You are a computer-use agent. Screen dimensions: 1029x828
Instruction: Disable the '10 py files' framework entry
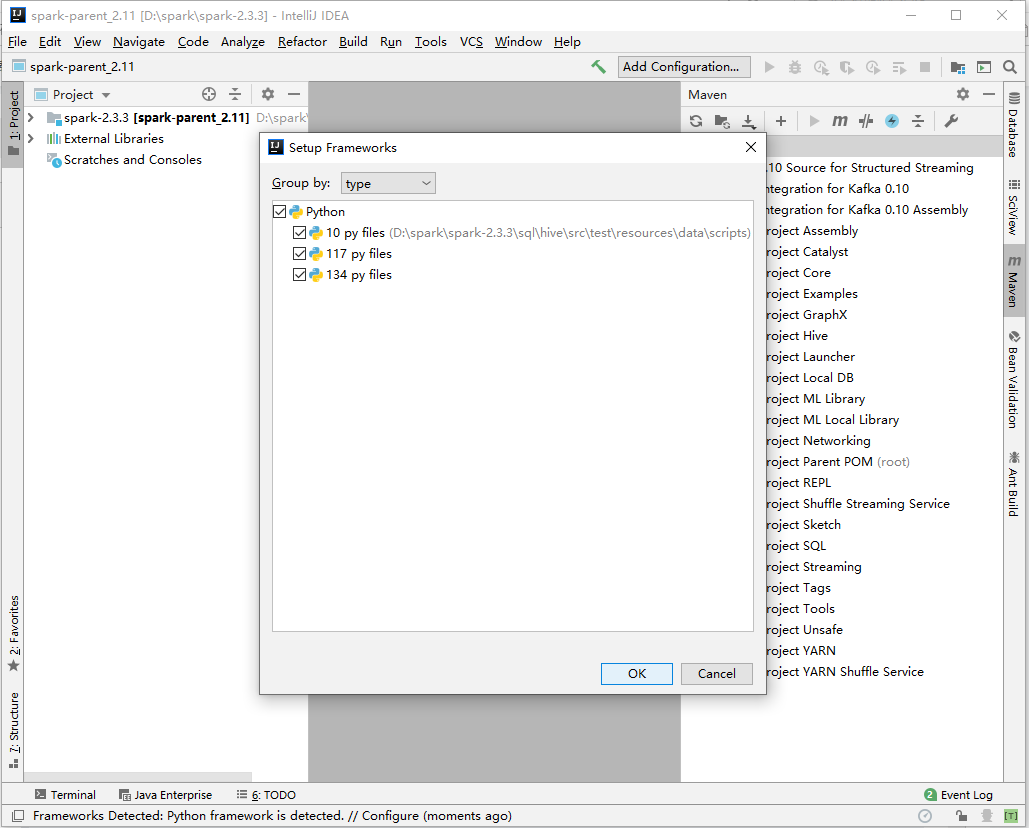tap(298, 232)
